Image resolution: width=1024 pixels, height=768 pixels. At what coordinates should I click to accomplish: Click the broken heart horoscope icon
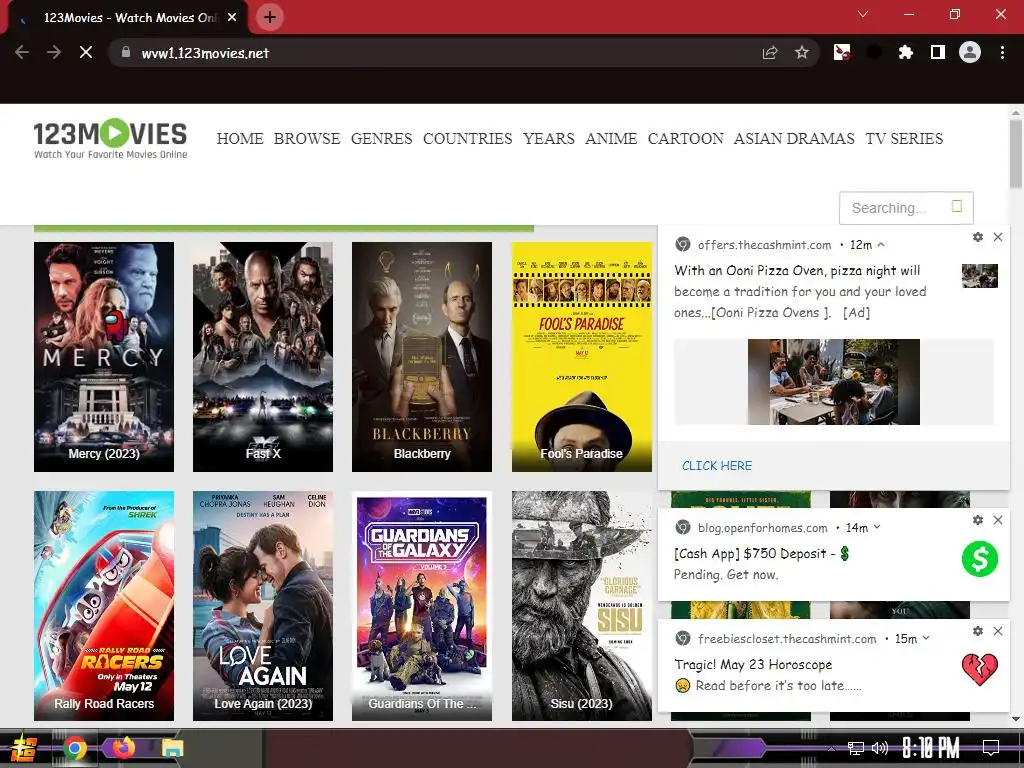click(x=980, y=669)
